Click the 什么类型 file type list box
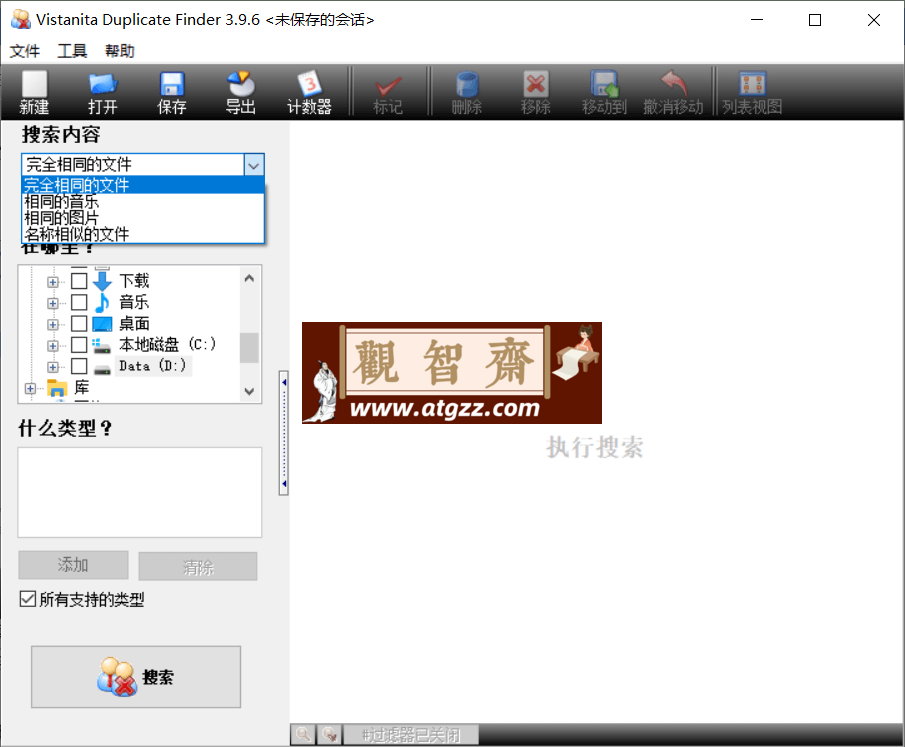The image size is (905, 747). point(140,492)
